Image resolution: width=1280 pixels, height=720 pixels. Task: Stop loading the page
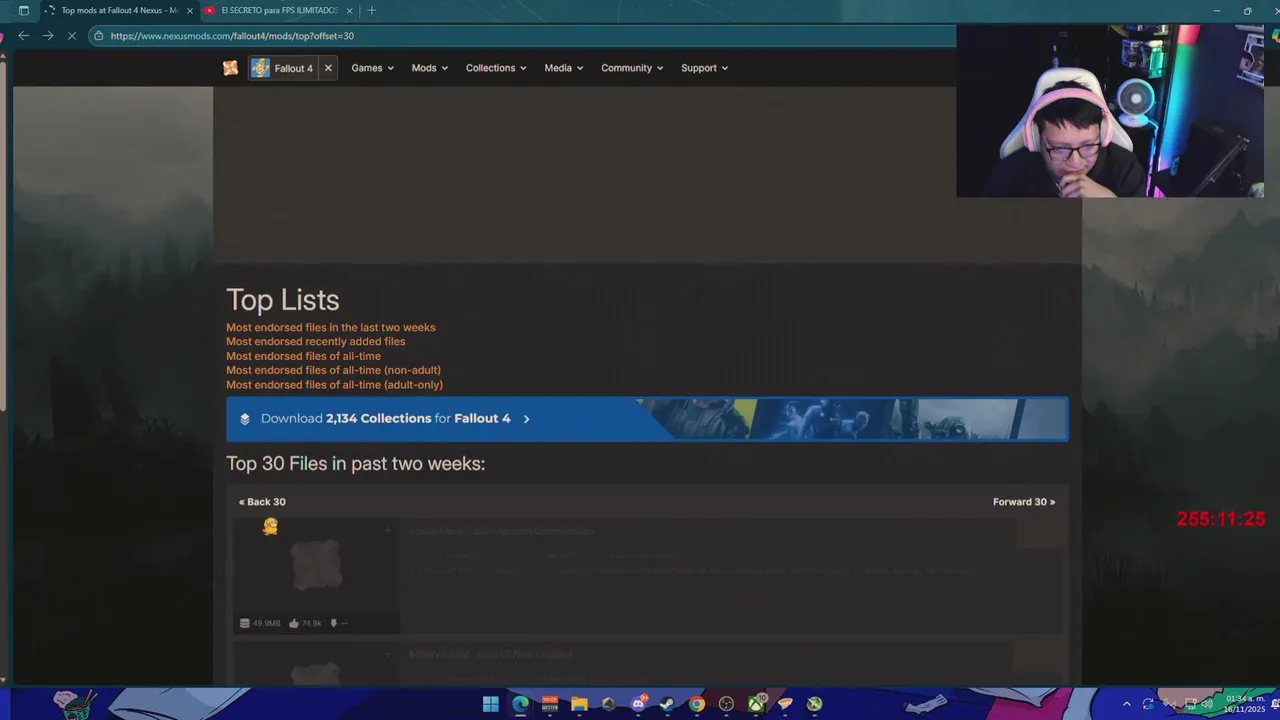click(x=72, y=36)
